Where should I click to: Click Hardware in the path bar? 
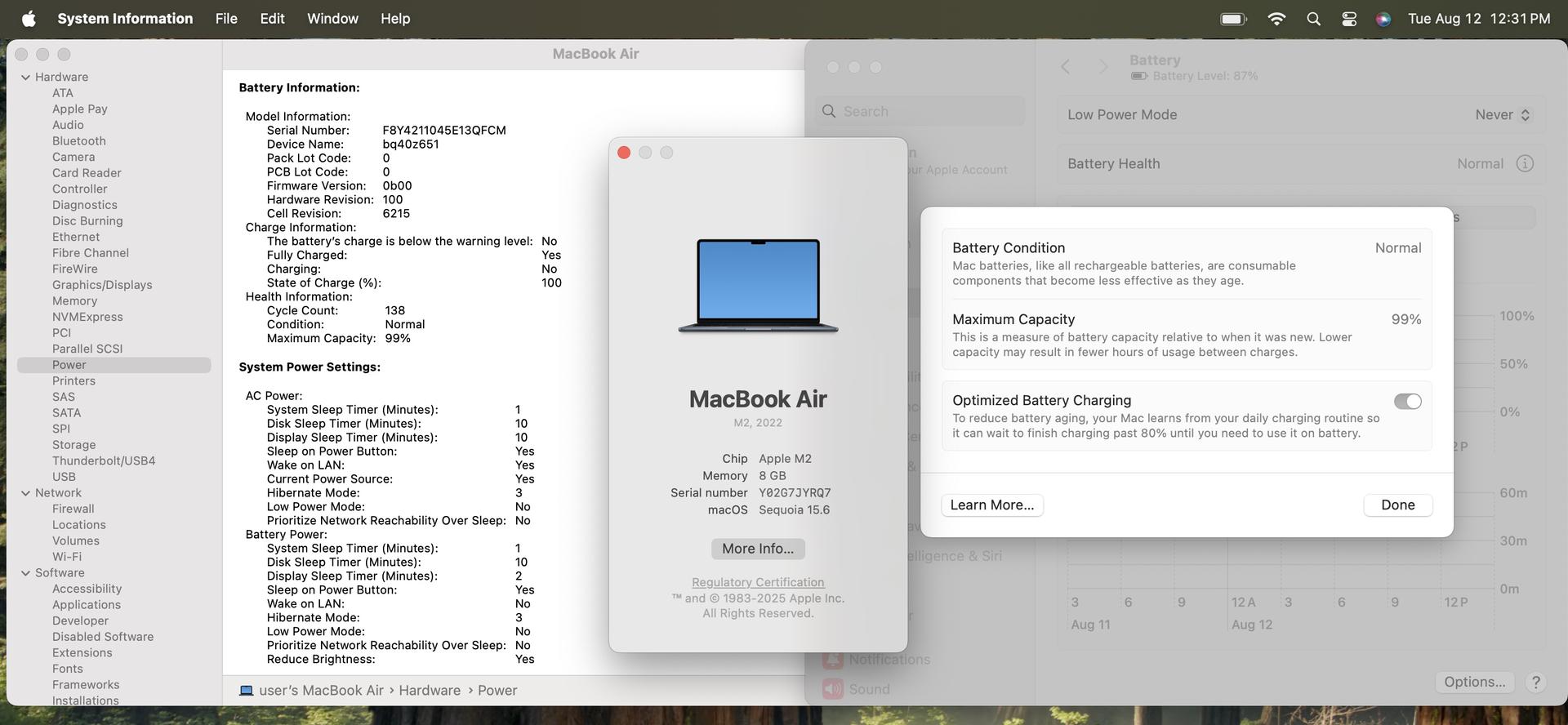[430, 691]
